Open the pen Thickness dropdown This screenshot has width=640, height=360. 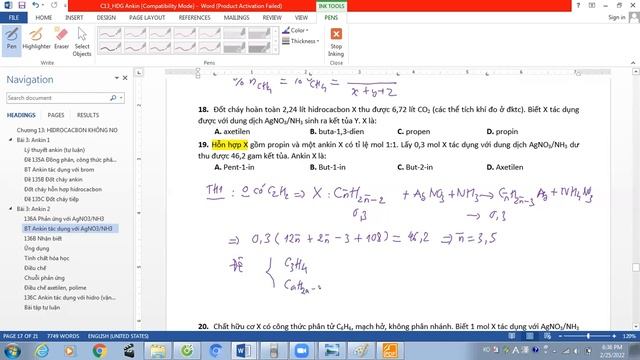click(300, 41)
